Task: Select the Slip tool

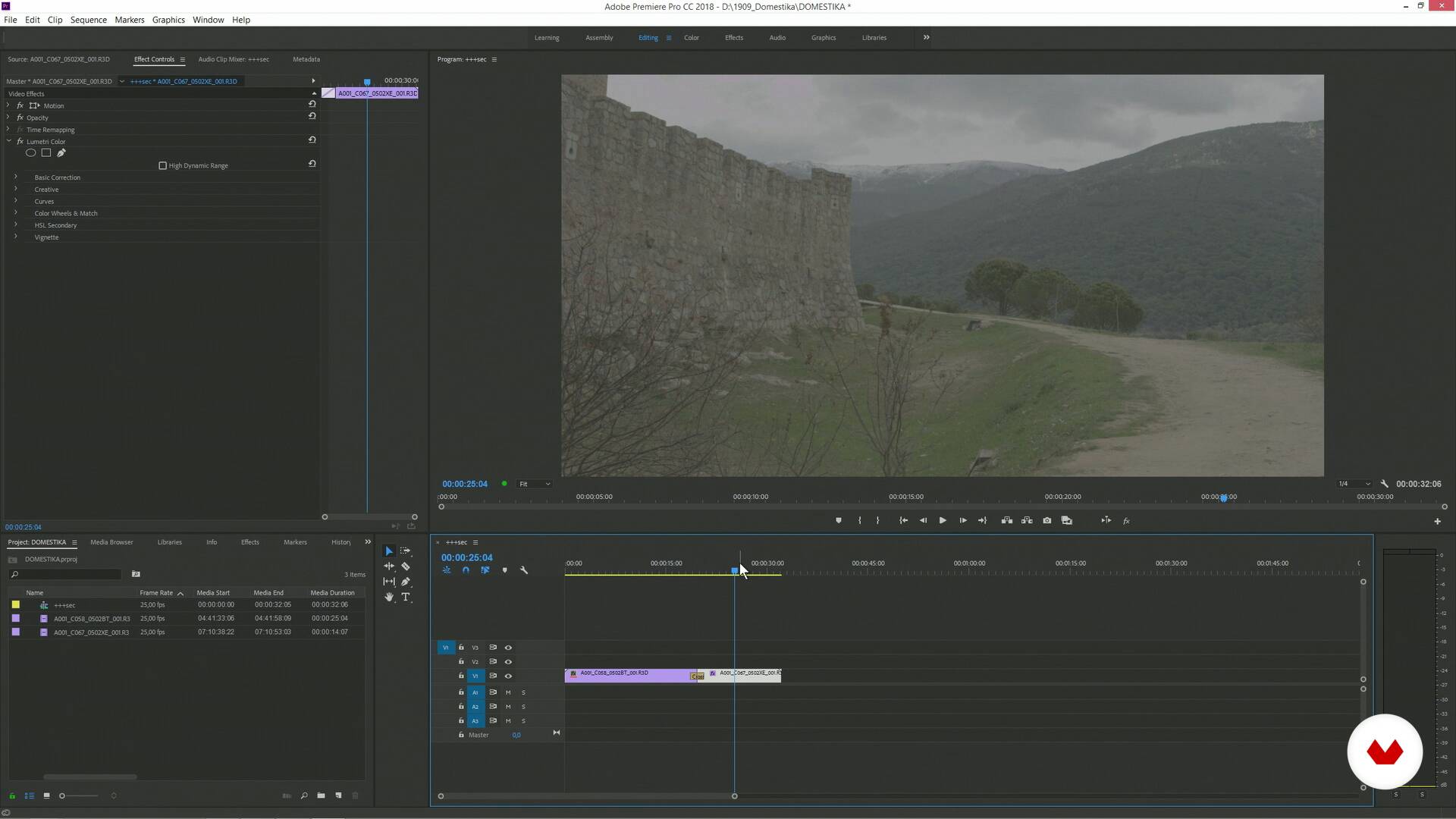Action: coord(389,582)
